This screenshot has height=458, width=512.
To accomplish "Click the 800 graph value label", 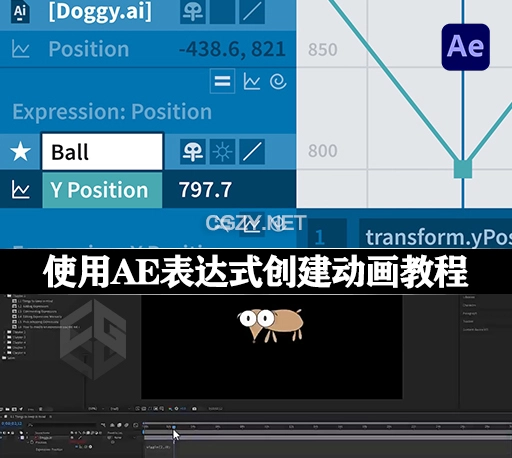I will click(323, 151).
